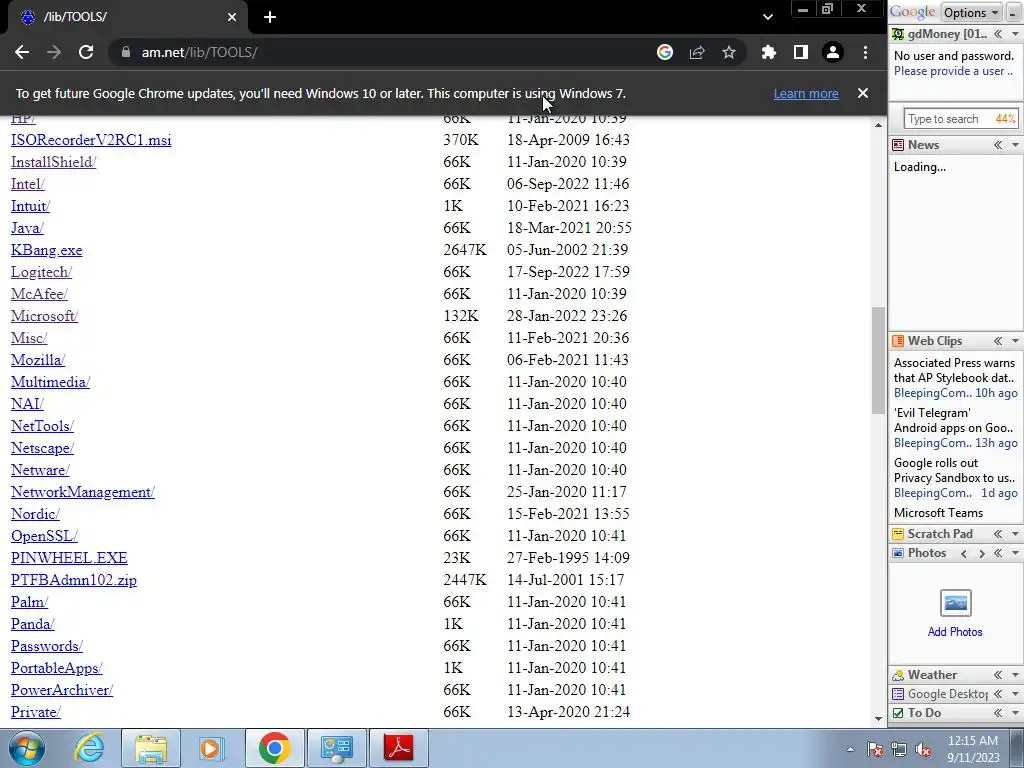Open the Java/ directory
Image resolution: width=1024 pixels, height=768 pixels.
[27, 228]
